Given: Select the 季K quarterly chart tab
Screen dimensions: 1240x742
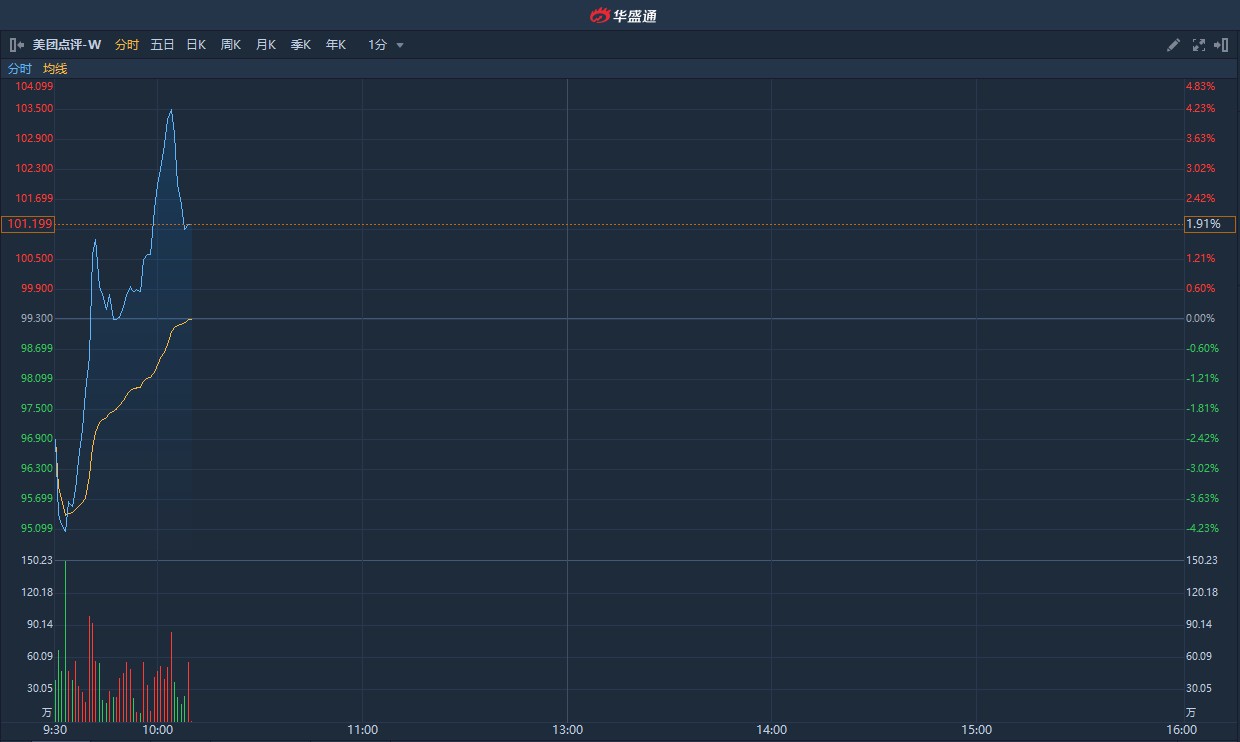Looking at the screenshot, I should [x=300, y=45].
